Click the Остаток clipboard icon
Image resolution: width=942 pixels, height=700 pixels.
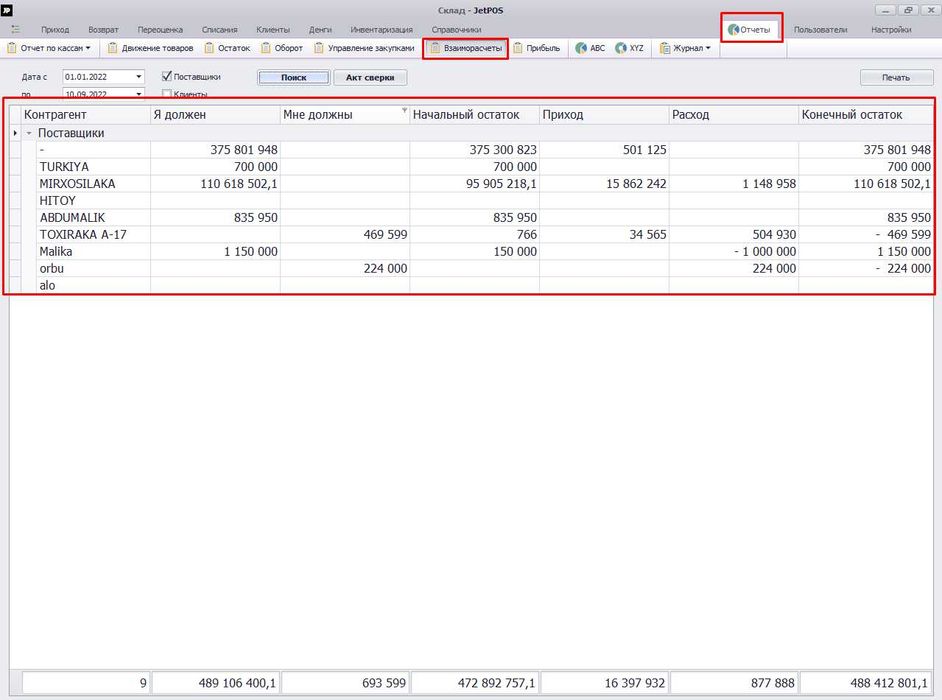(209, 47)
